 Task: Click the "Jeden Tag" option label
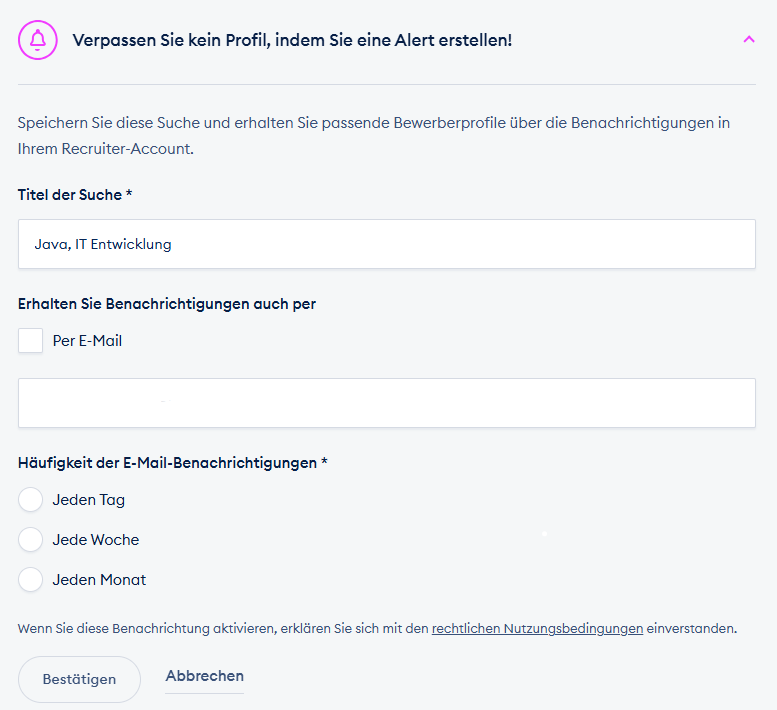89,500
